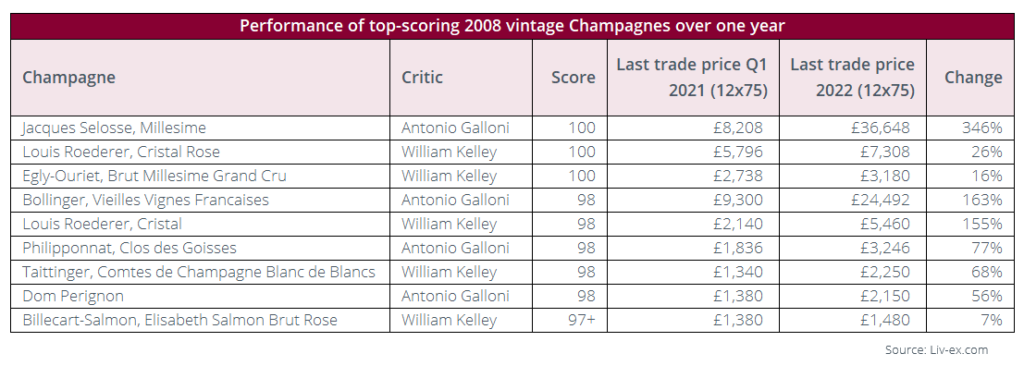Click the 346% change value
This screenshot has height=366, width=1024.
982,128
